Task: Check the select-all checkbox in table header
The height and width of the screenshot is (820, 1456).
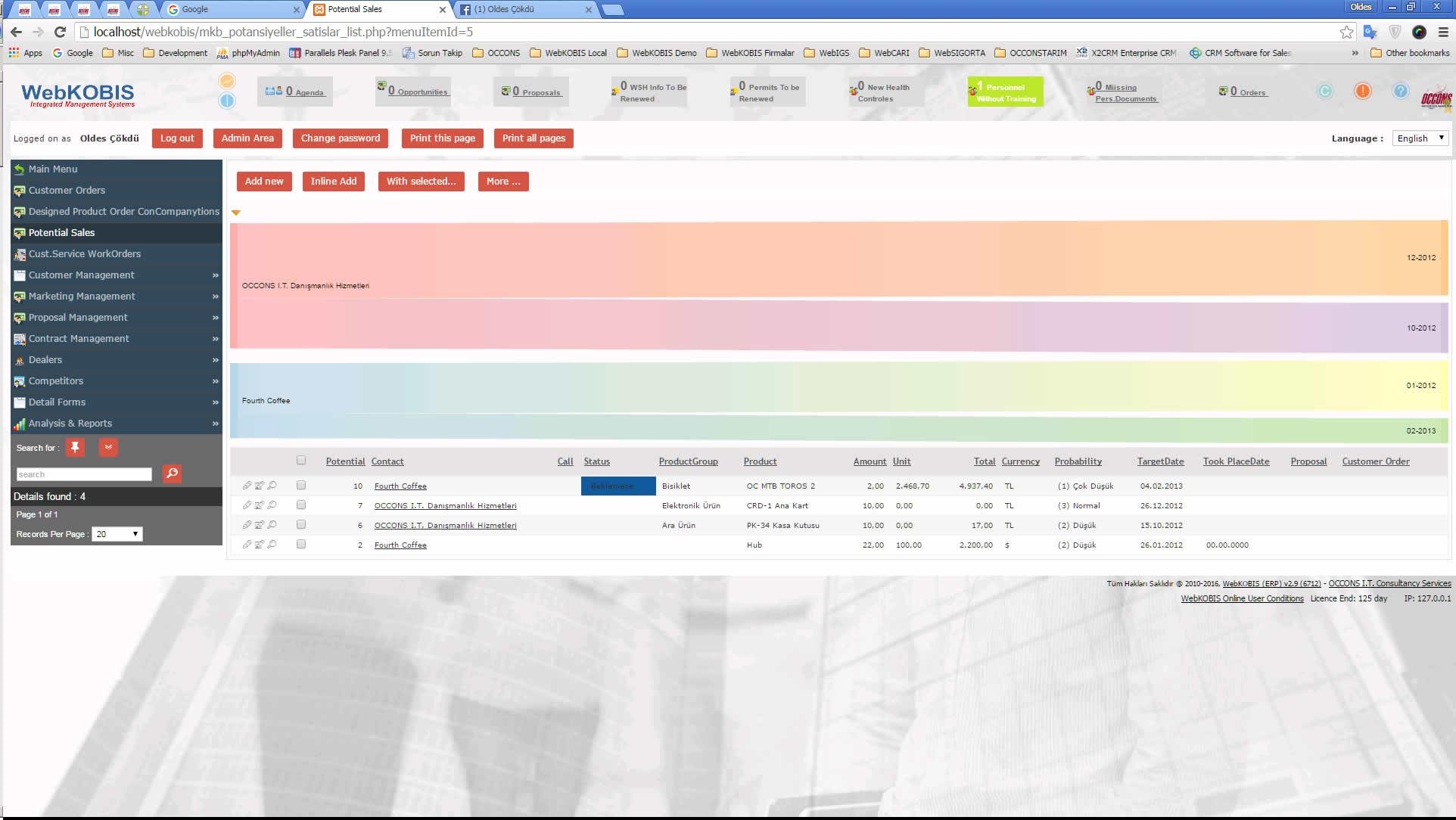Action: click(x=301, y=460)
